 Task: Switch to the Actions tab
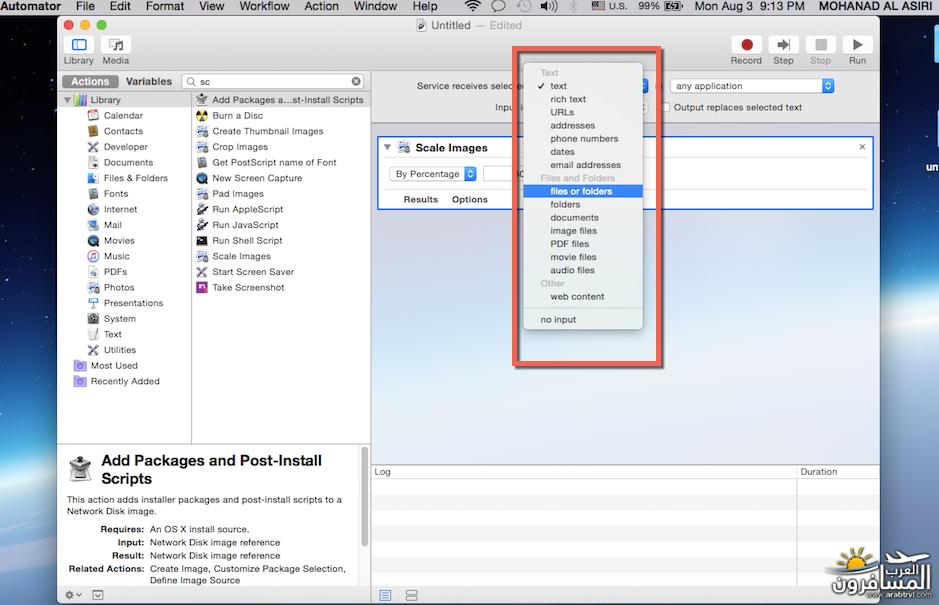(90, 81)
